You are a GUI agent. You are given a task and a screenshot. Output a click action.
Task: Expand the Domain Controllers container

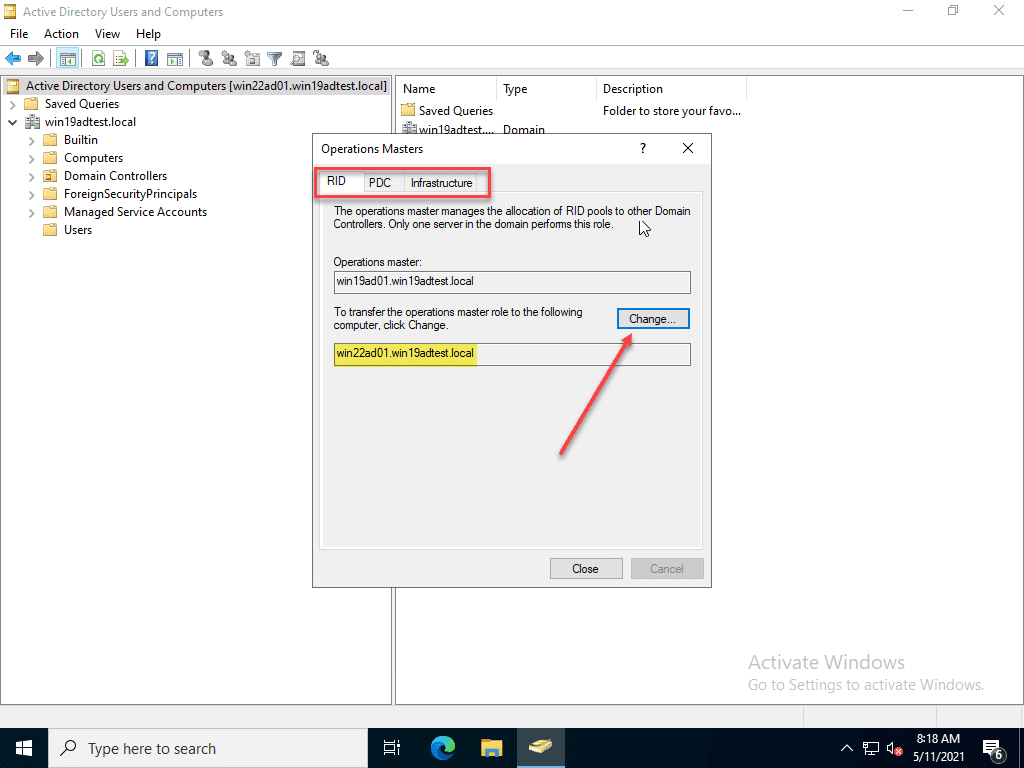click(x=31, y=175)
